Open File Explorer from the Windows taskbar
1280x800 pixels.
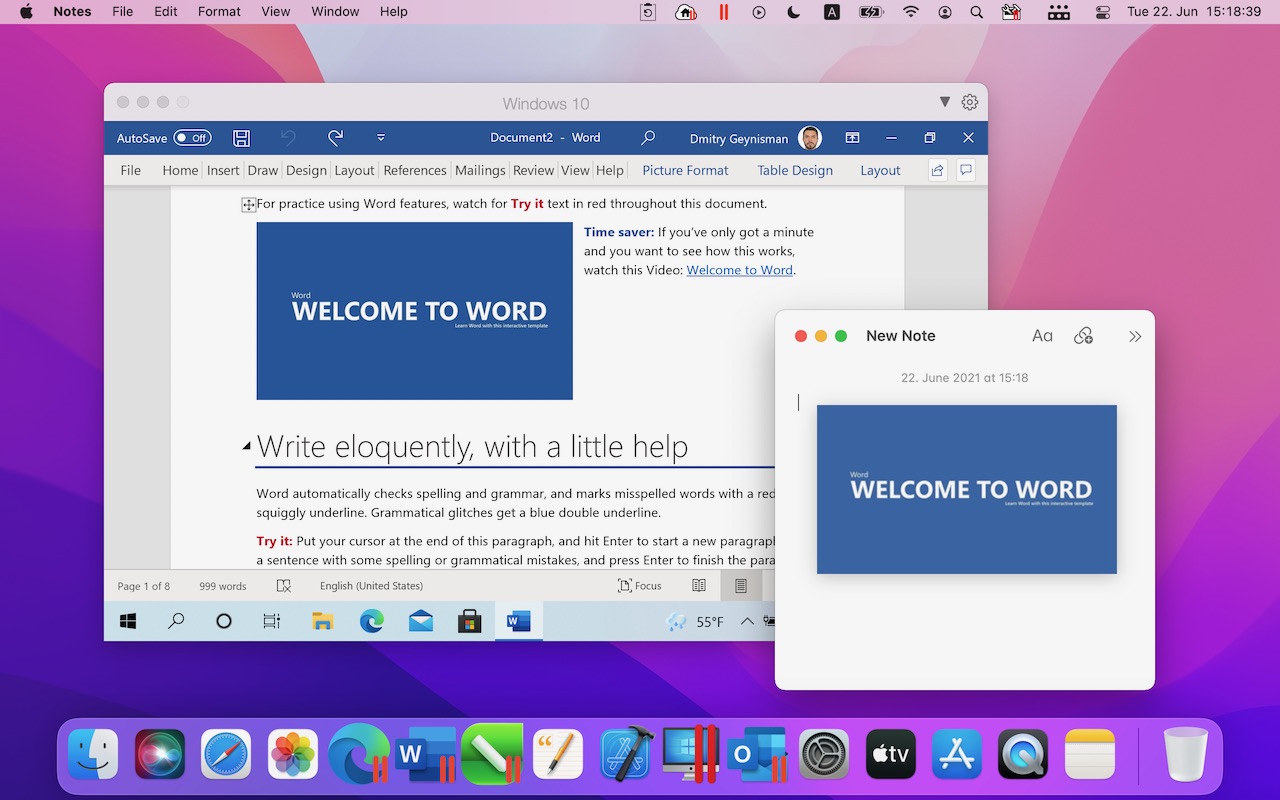(x=322, y=621)
